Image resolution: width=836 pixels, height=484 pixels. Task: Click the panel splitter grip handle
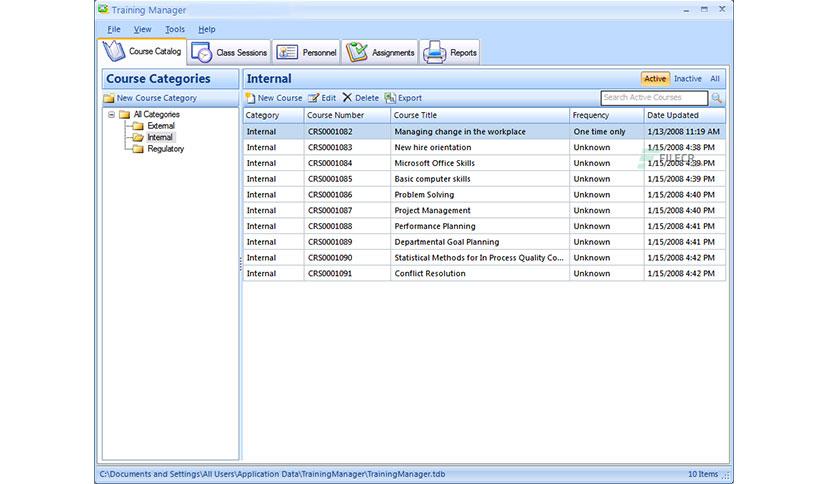(241, 264)
